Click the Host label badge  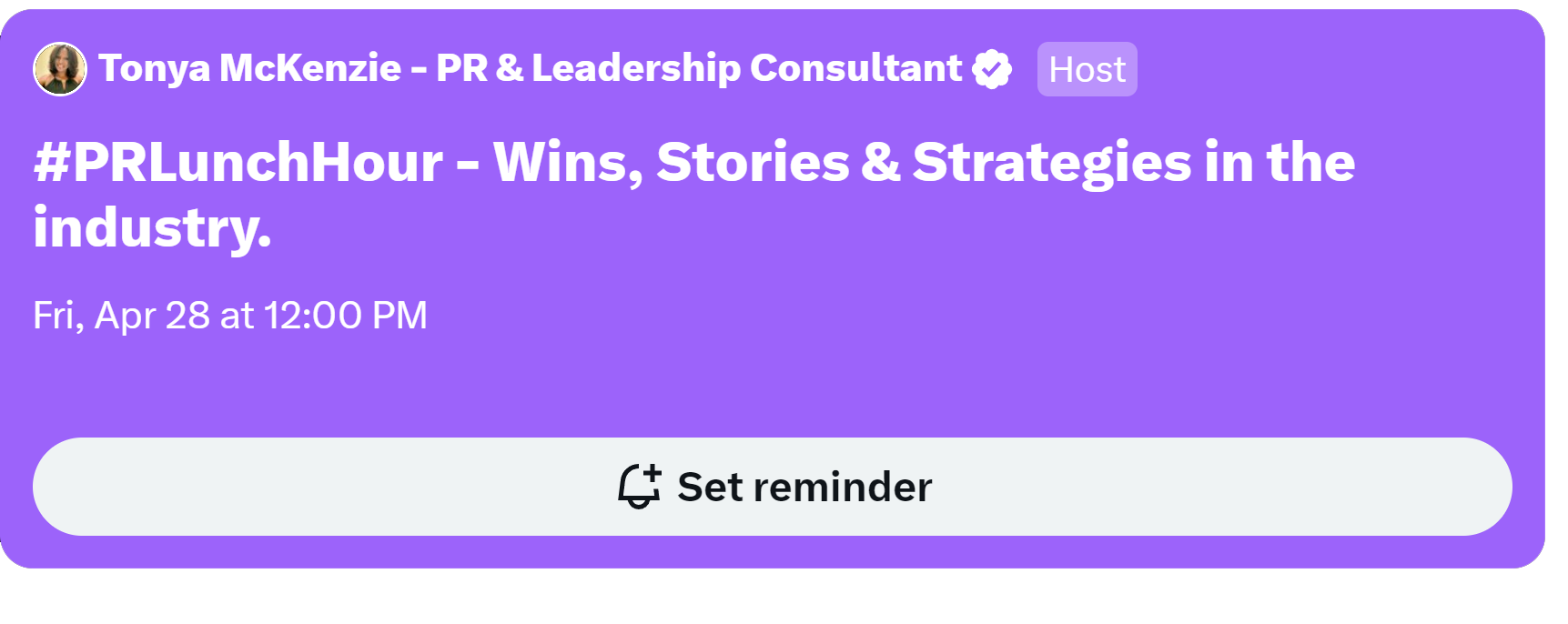(x=1087, y=69)
